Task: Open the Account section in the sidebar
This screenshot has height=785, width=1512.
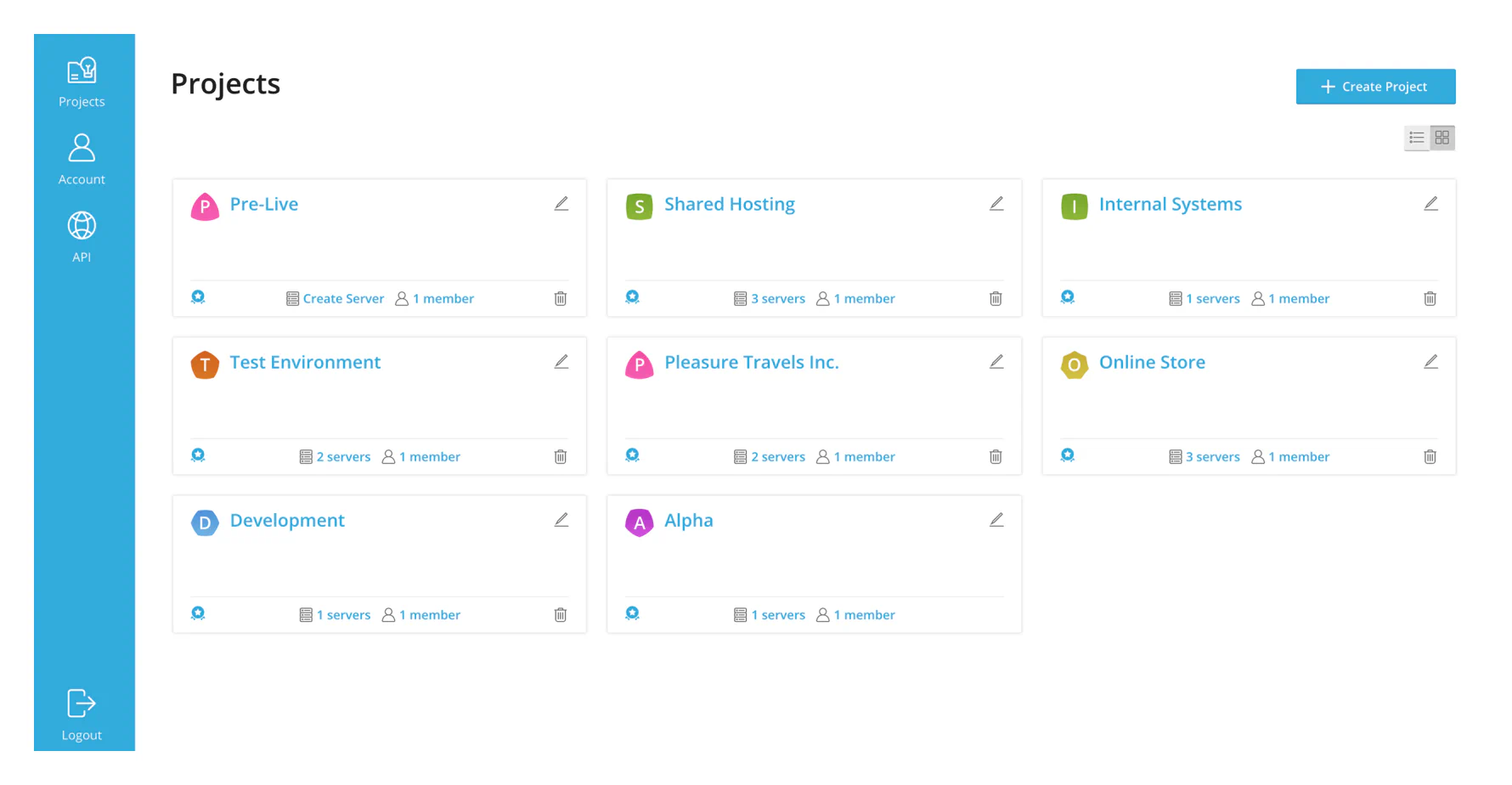Action: [x=81, y=157]
